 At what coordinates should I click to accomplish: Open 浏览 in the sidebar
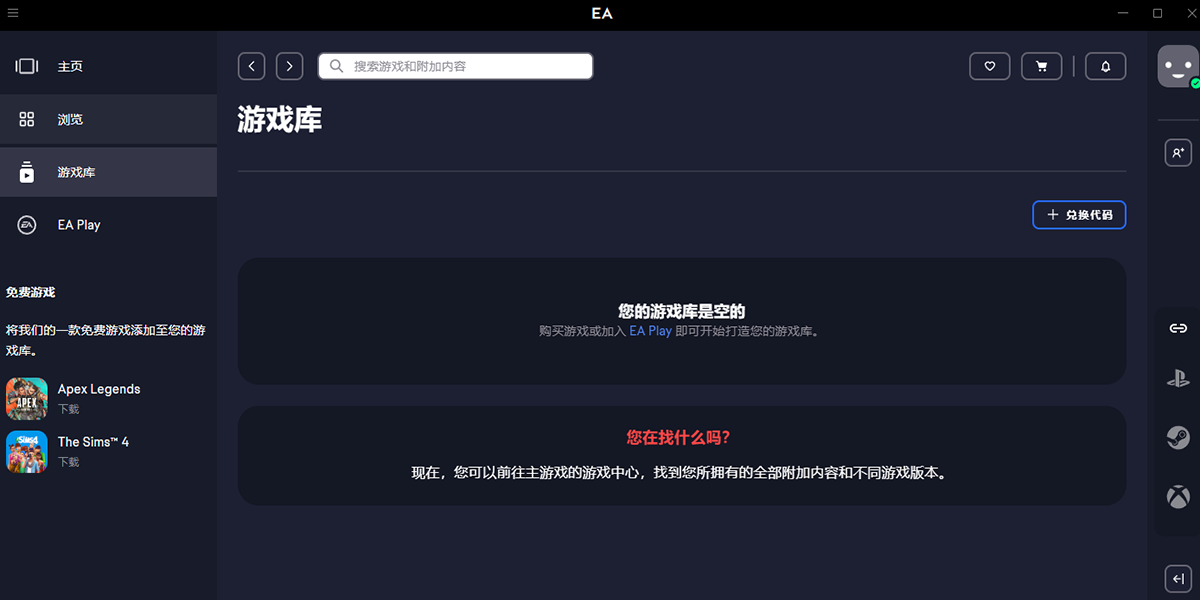coord(108,119)
